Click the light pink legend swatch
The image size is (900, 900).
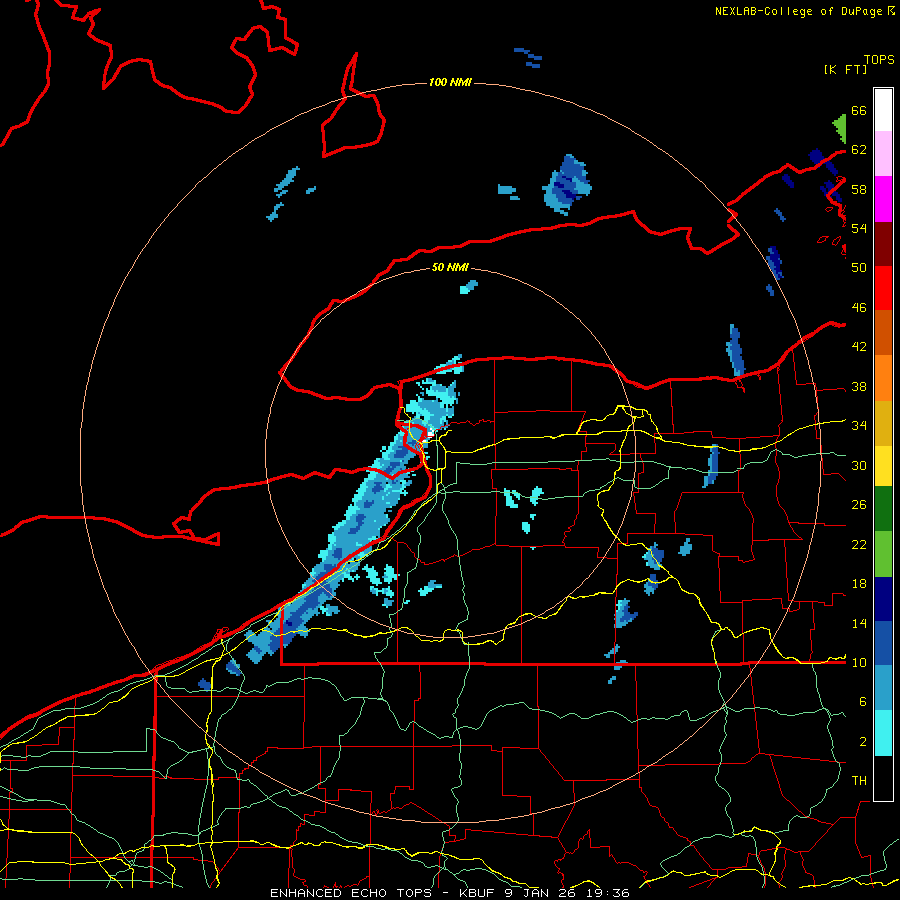click(883, 153)
